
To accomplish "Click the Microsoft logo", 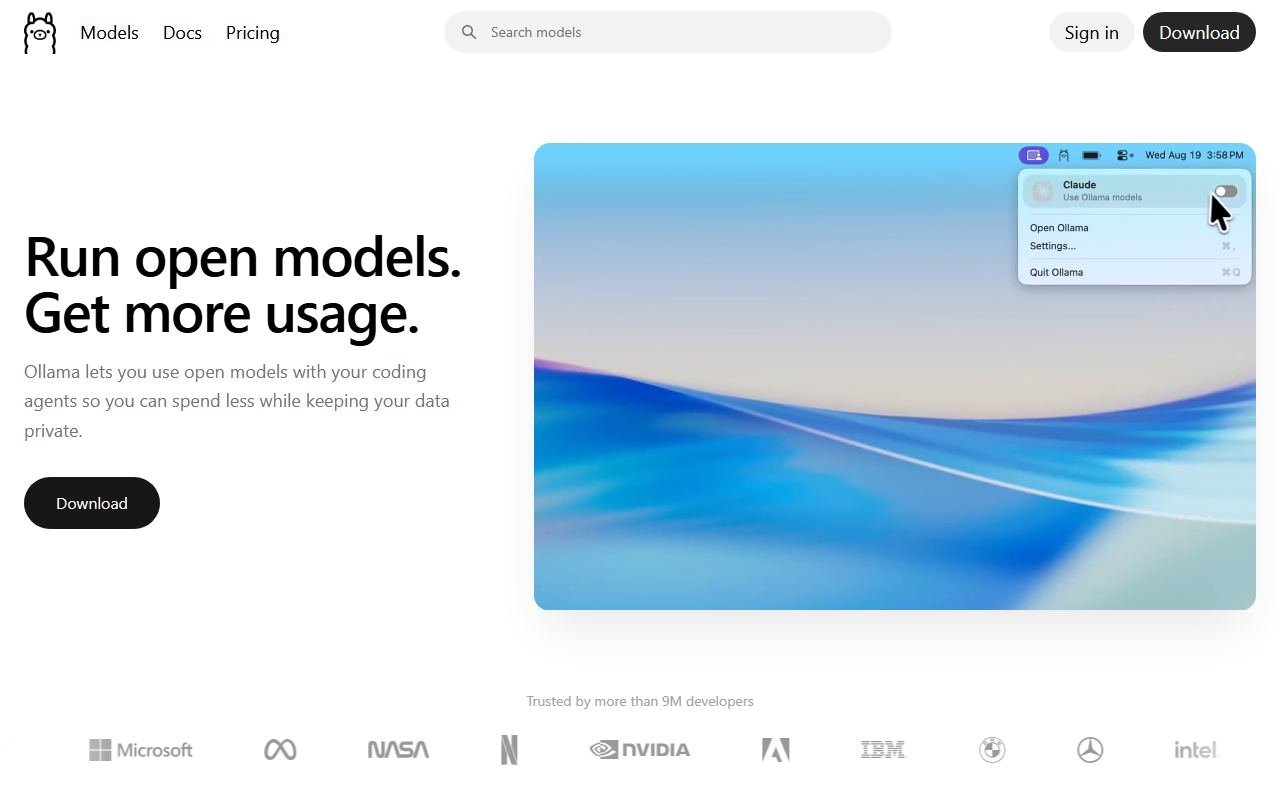I will (x=141, y=750).
